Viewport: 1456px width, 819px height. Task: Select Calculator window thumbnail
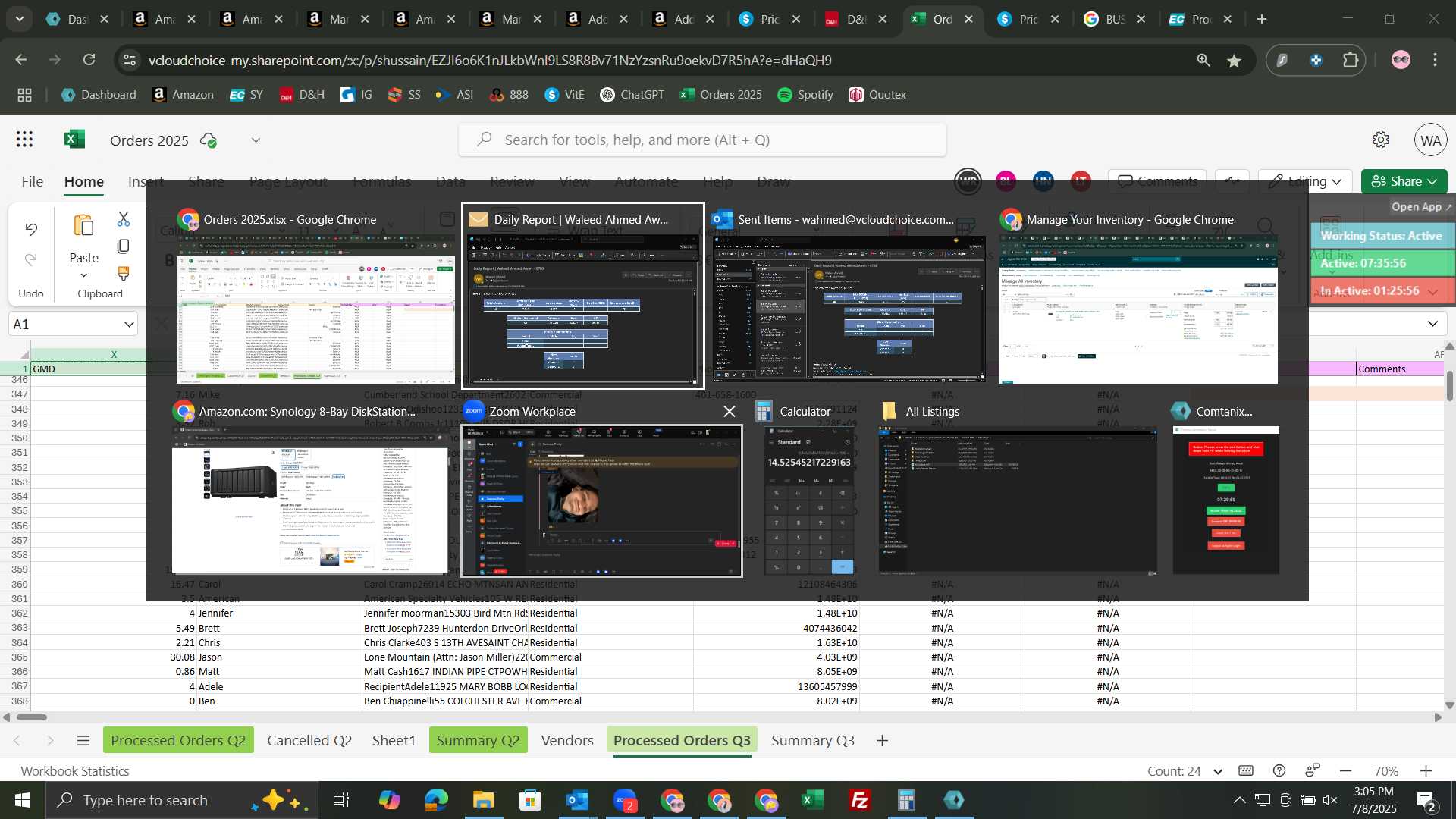809,500
